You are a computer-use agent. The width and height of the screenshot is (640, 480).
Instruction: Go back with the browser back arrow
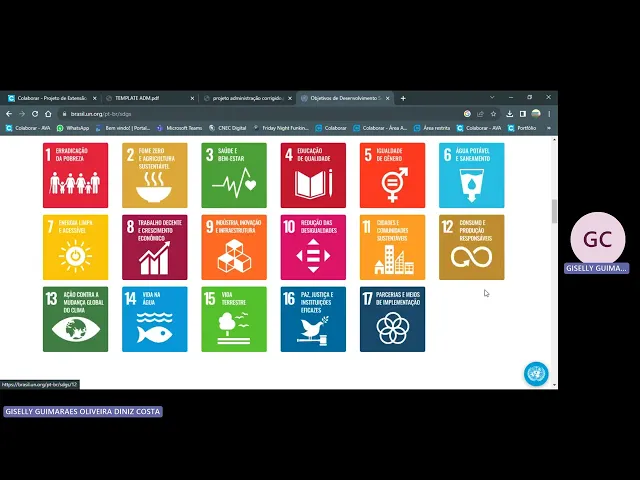click(9, 114)
